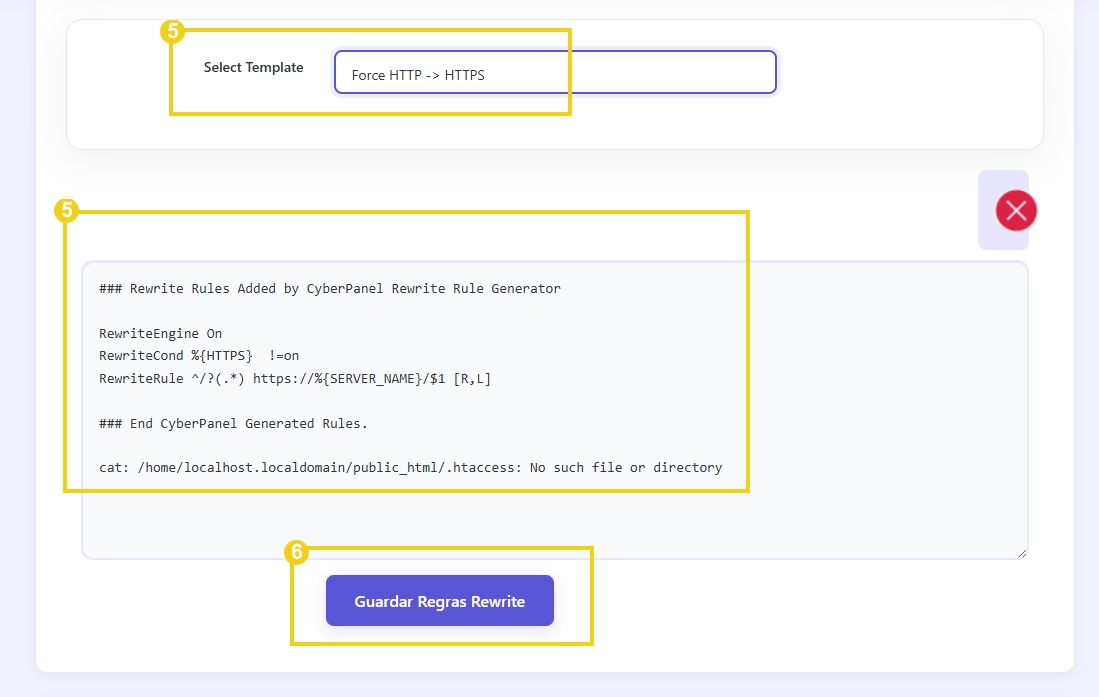The width and height of the screenshot is (1099, 697).
Task: Dismiss the panel using the circular close icon
Action: [x=1016, y=210]
